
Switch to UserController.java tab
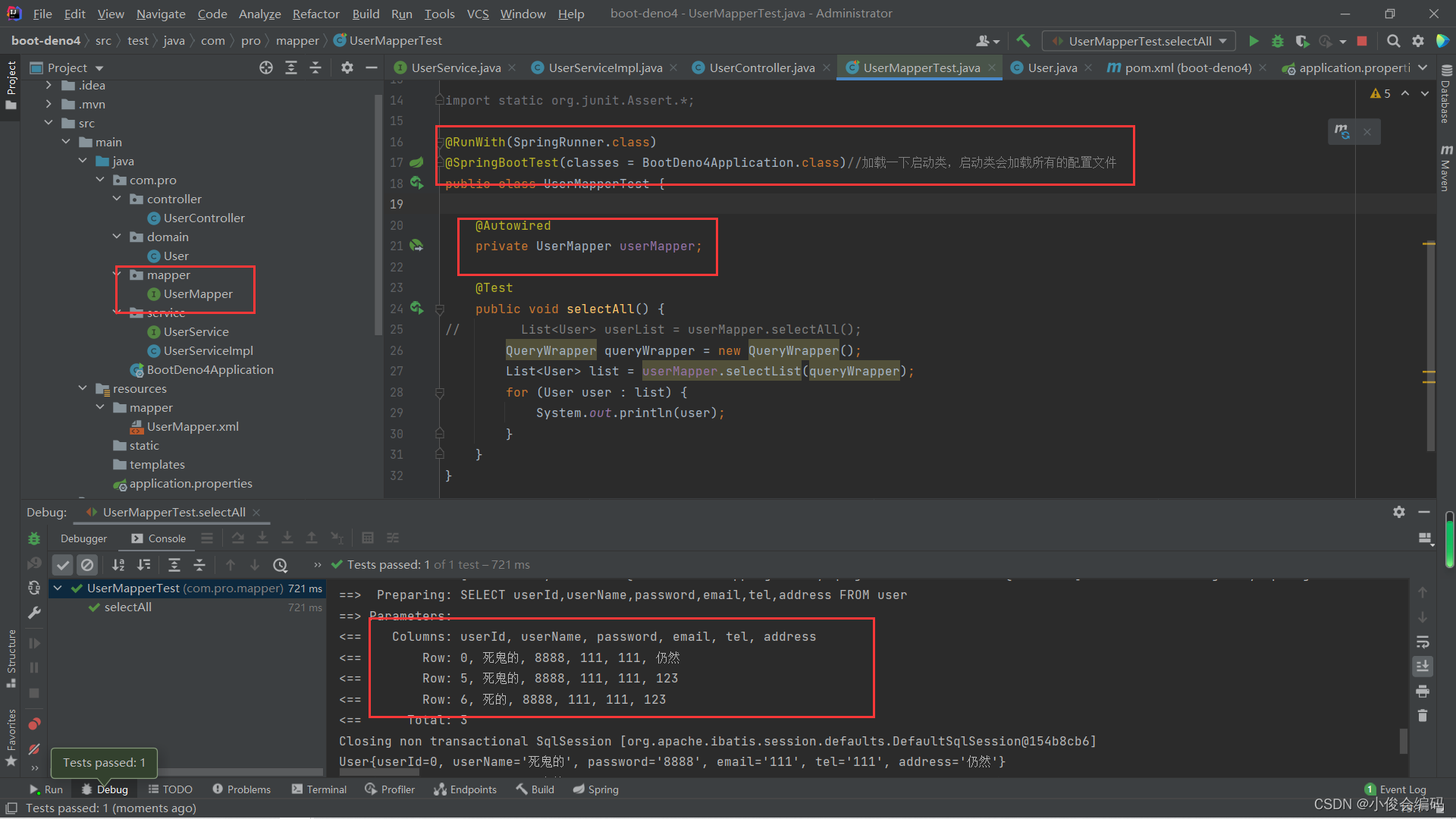click(761, 67)
